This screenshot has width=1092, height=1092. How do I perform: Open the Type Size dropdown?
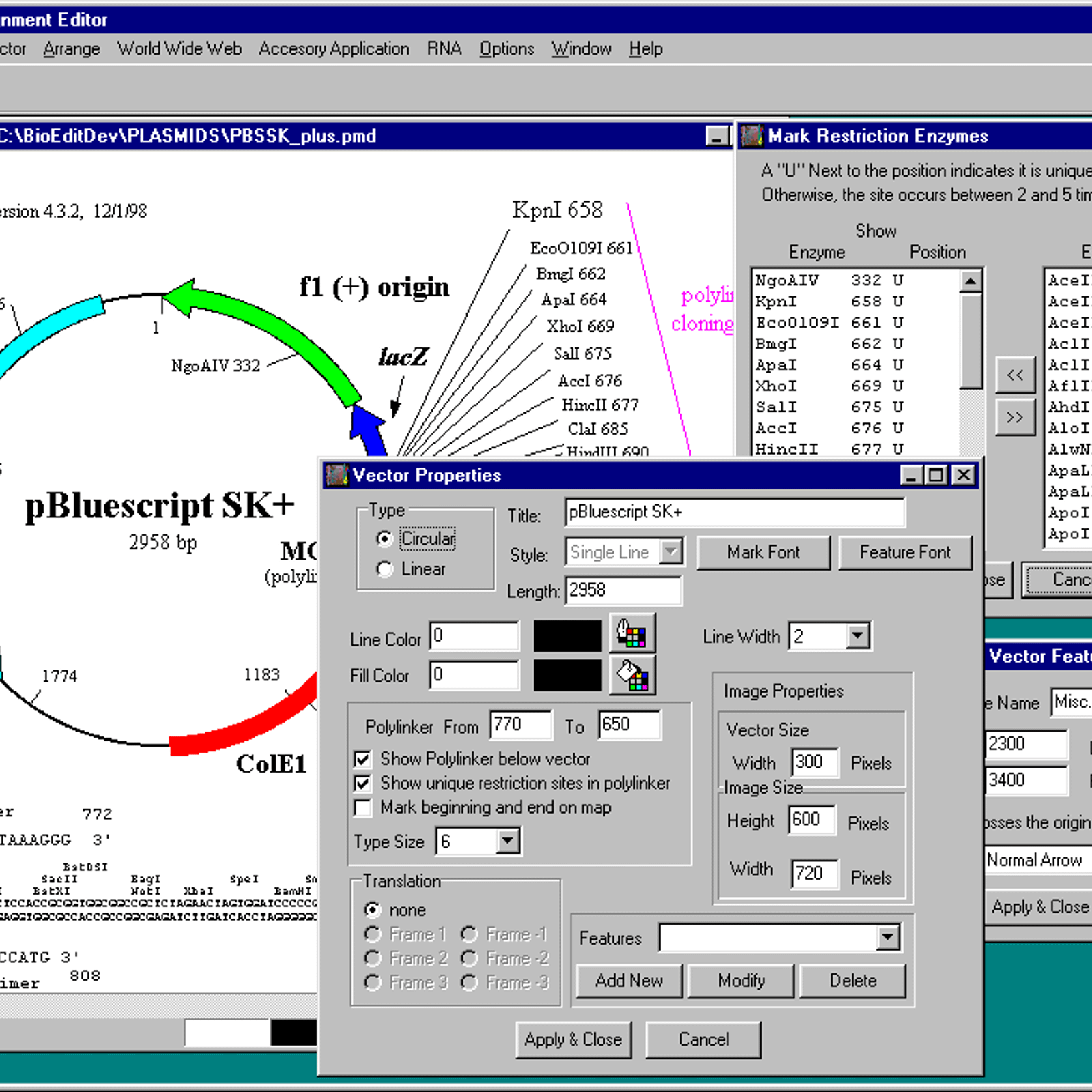tap(508, 841)
